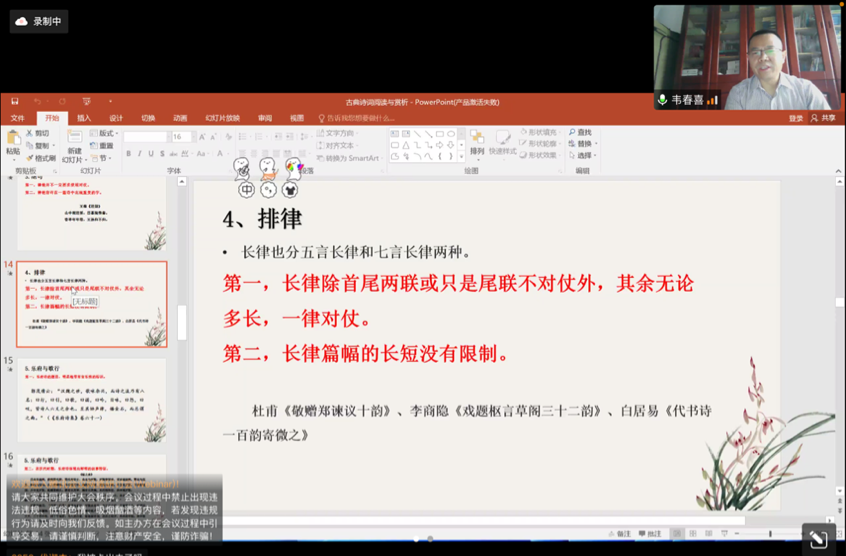
Task: Toggle text shadow S button
Action: click(162, 154)
